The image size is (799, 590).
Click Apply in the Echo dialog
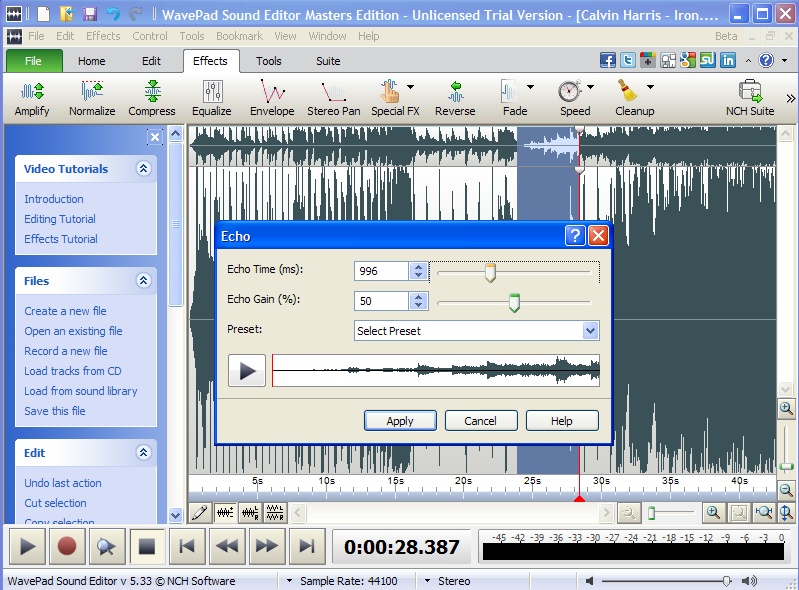[400, 421]
